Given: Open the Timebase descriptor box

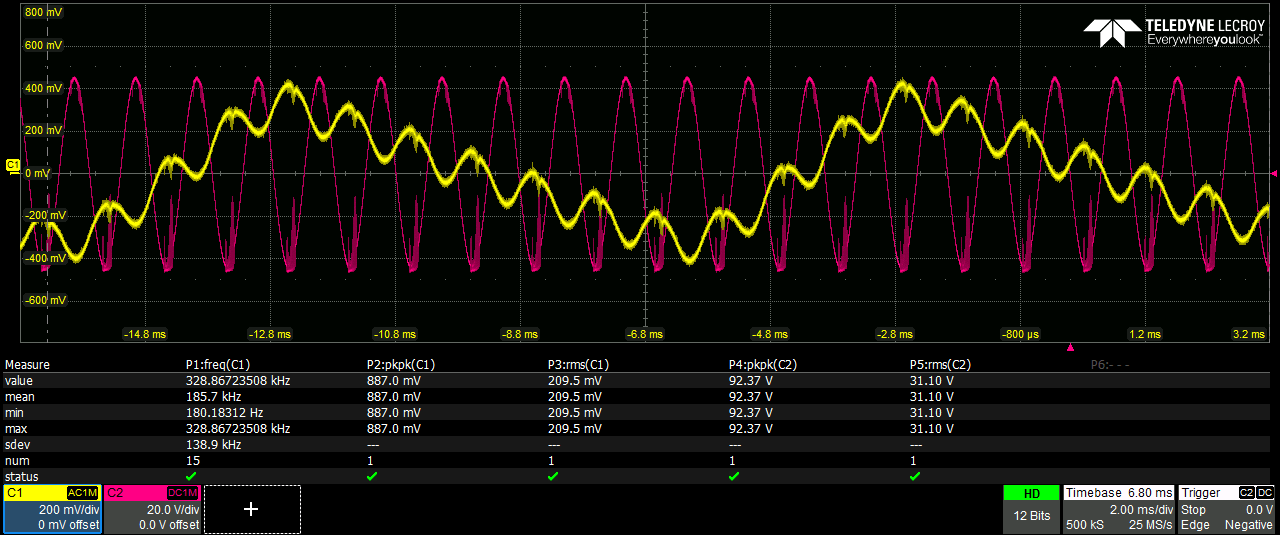Looking at the screenshot, I should coord(1119,509).
